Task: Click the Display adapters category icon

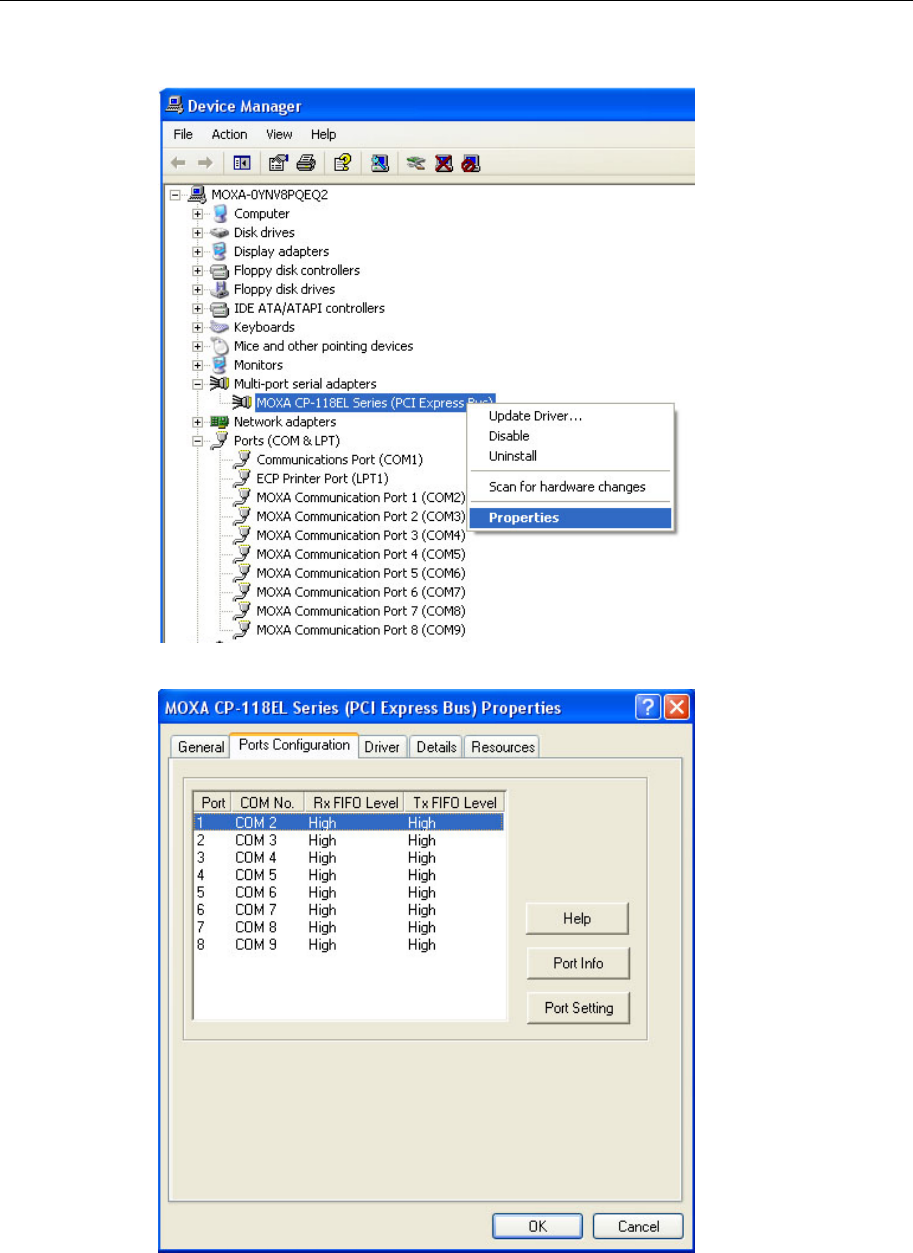Action: [x=219, y=252]
